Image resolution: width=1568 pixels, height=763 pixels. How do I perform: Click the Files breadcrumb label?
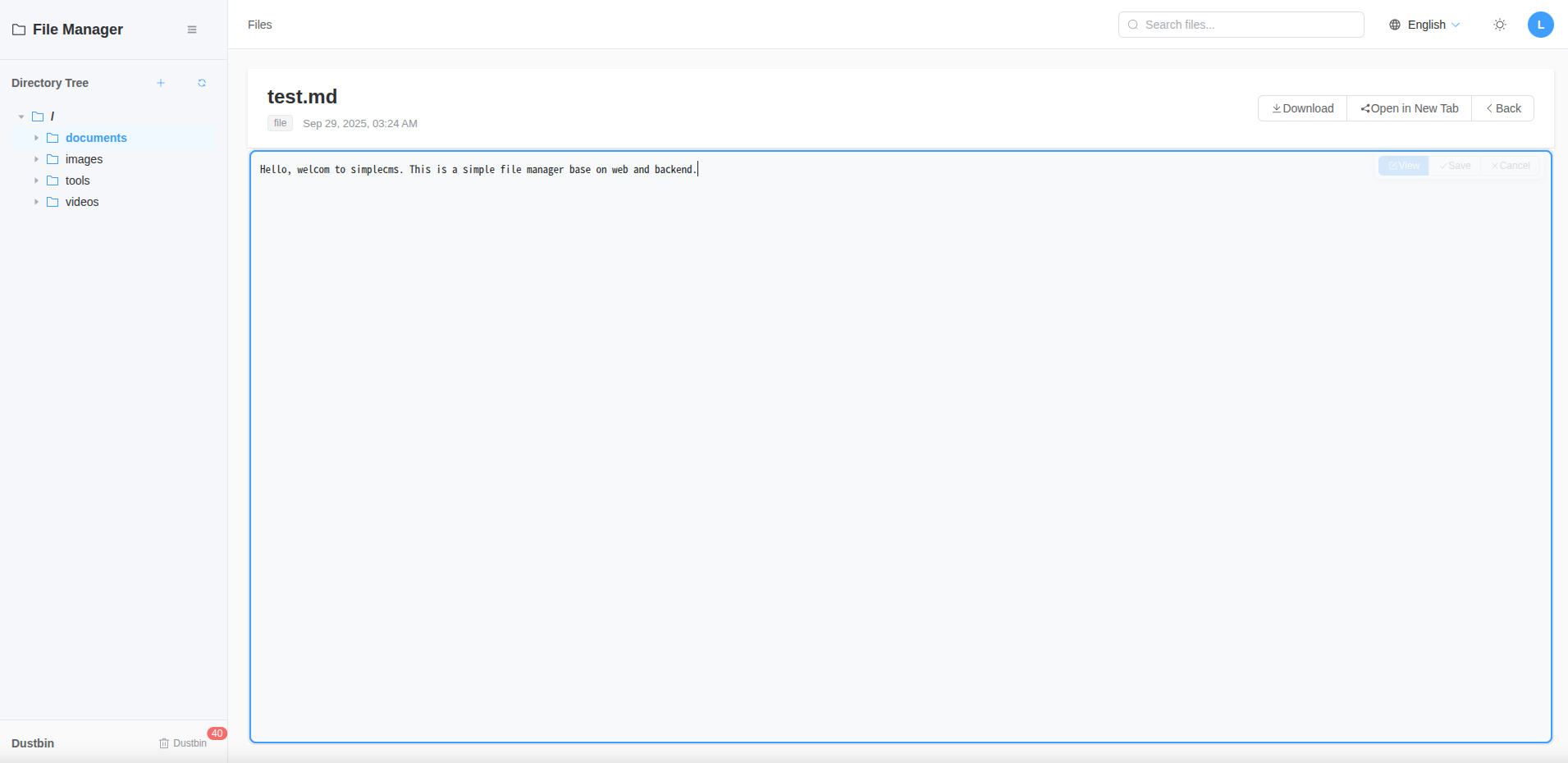[x=260, y=25]
